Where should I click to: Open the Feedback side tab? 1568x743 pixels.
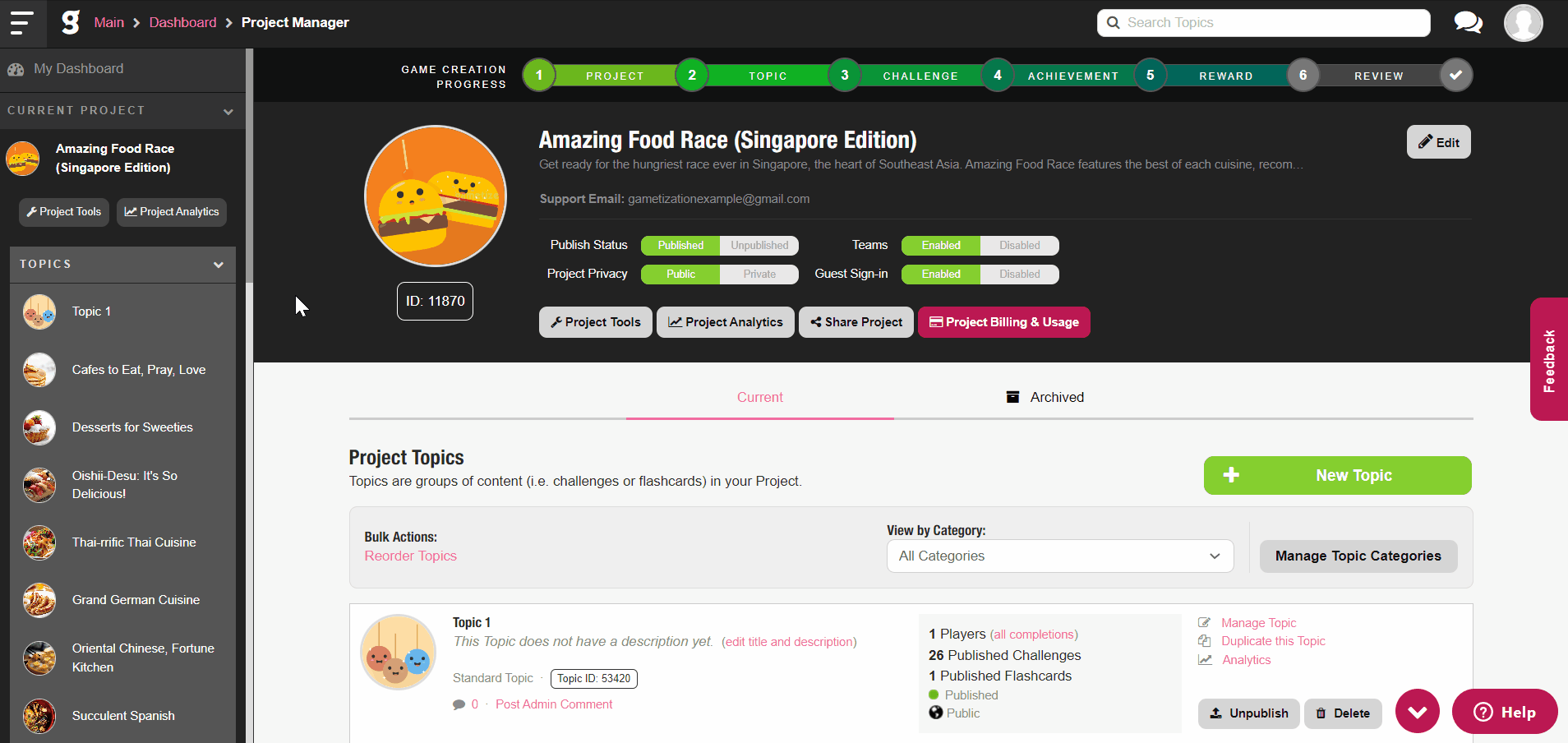[x=1549, y=360]
